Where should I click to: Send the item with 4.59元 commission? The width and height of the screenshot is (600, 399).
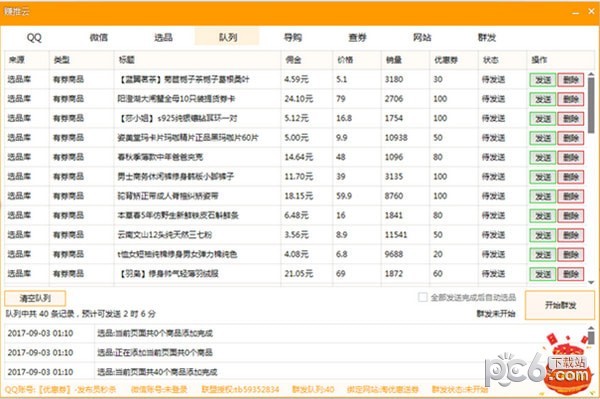coord(543,80)
